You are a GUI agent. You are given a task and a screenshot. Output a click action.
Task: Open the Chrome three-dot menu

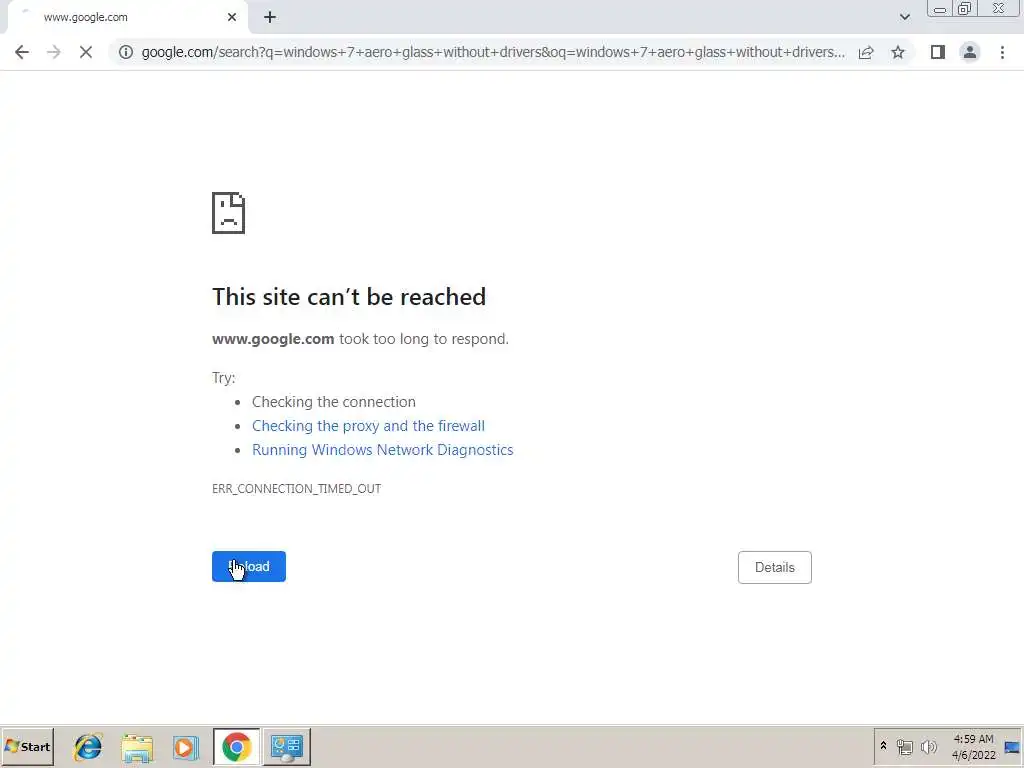tap(1002, 52)
